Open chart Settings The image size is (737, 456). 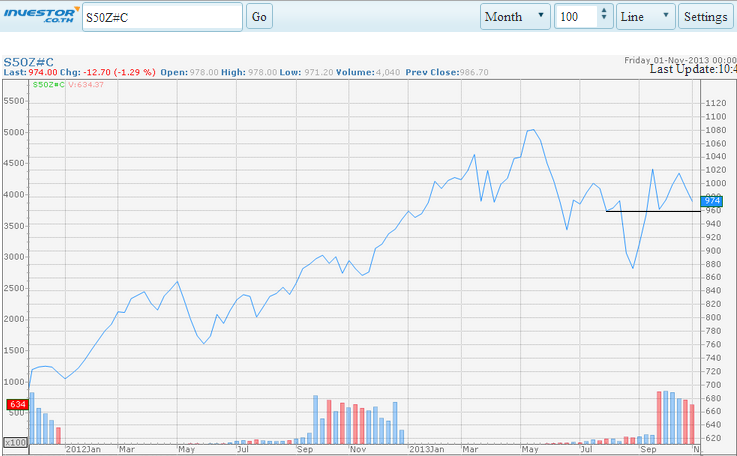pos(705,17)
